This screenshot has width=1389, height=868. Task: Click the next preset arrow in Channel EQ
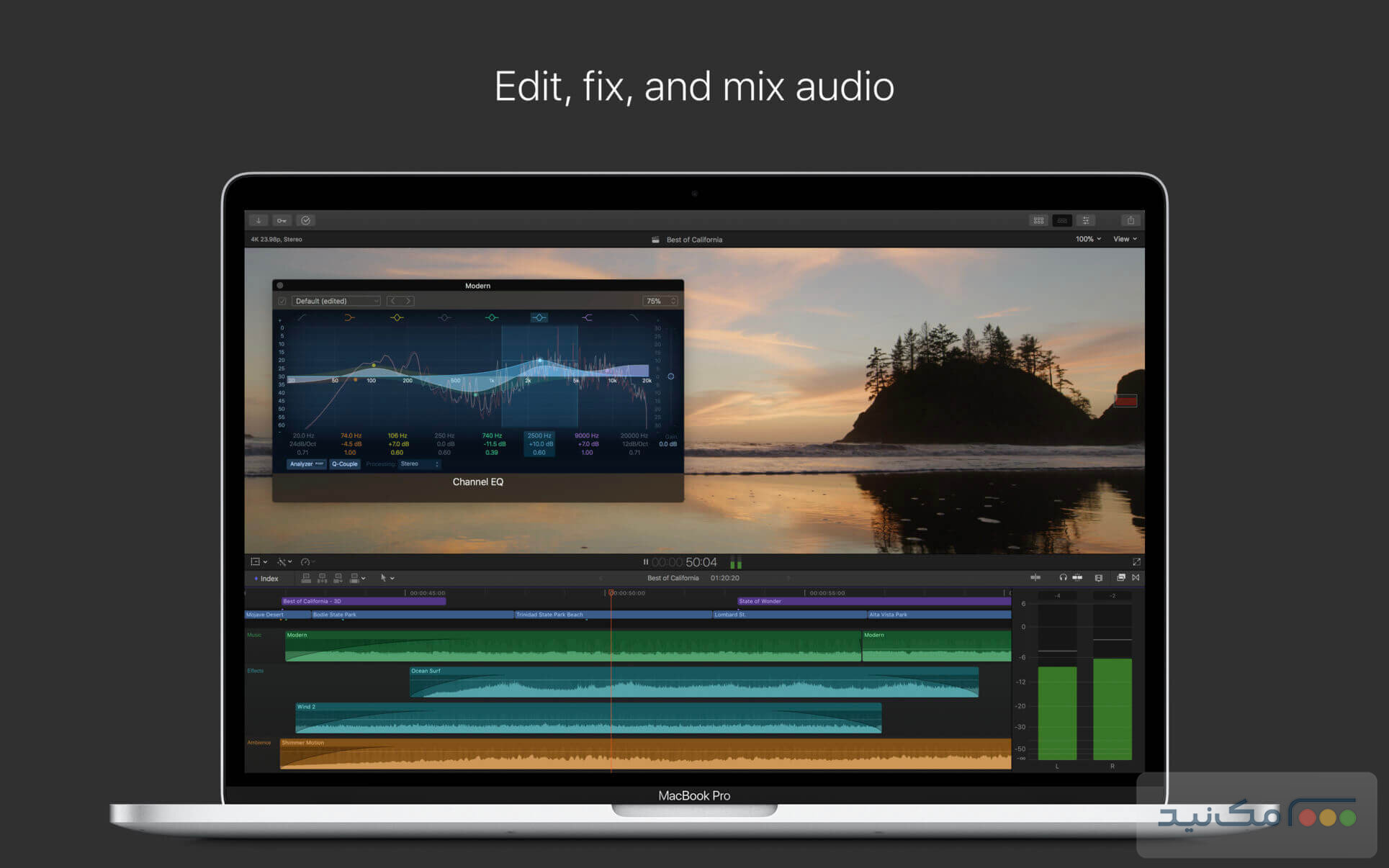point(408,302)
